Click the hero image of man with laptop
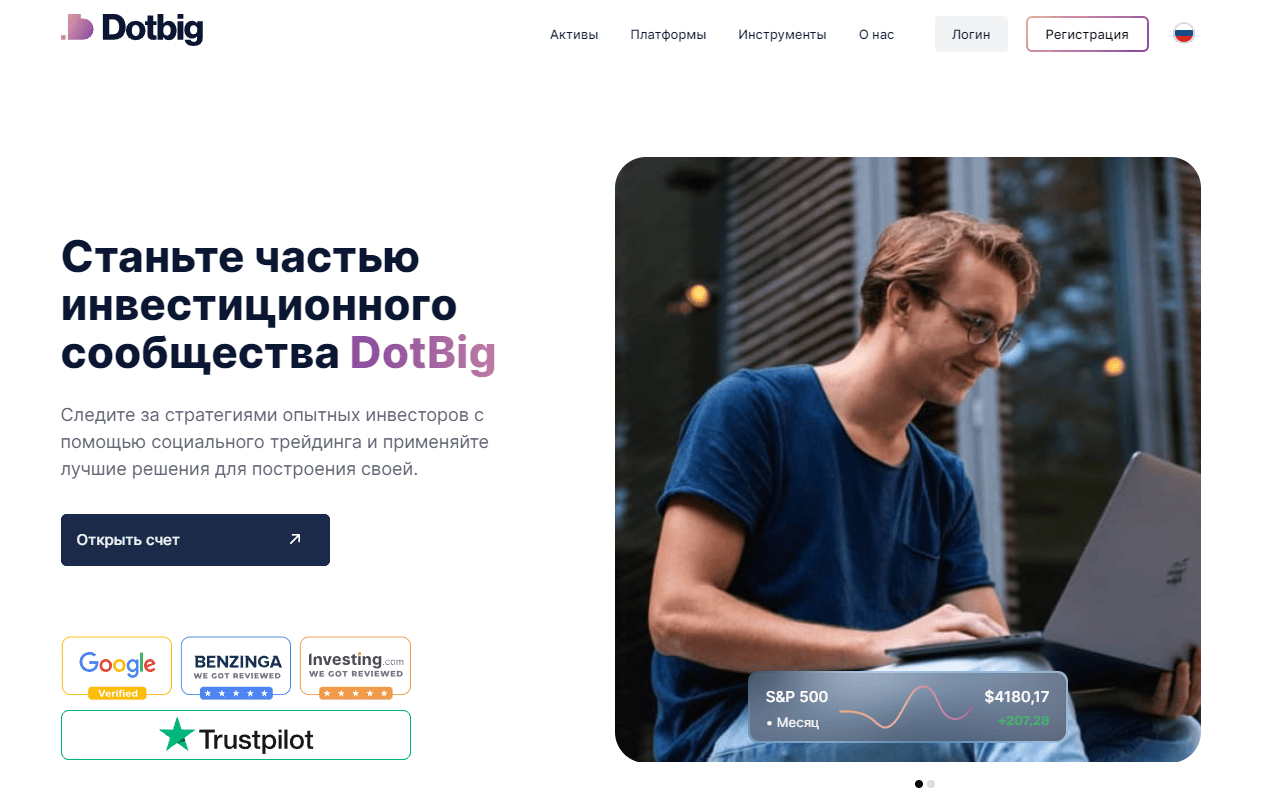This screenshot has height=793, width=1288. click(907, 459)
